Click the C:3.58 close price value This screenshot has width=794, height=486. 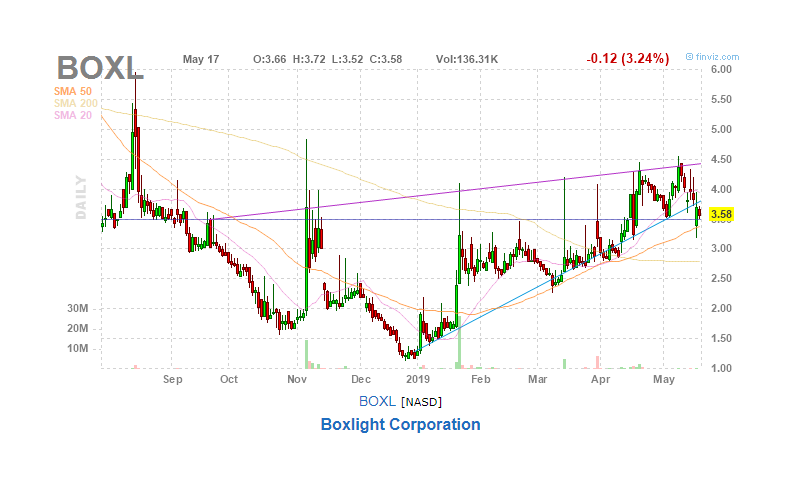click(386, 59)
